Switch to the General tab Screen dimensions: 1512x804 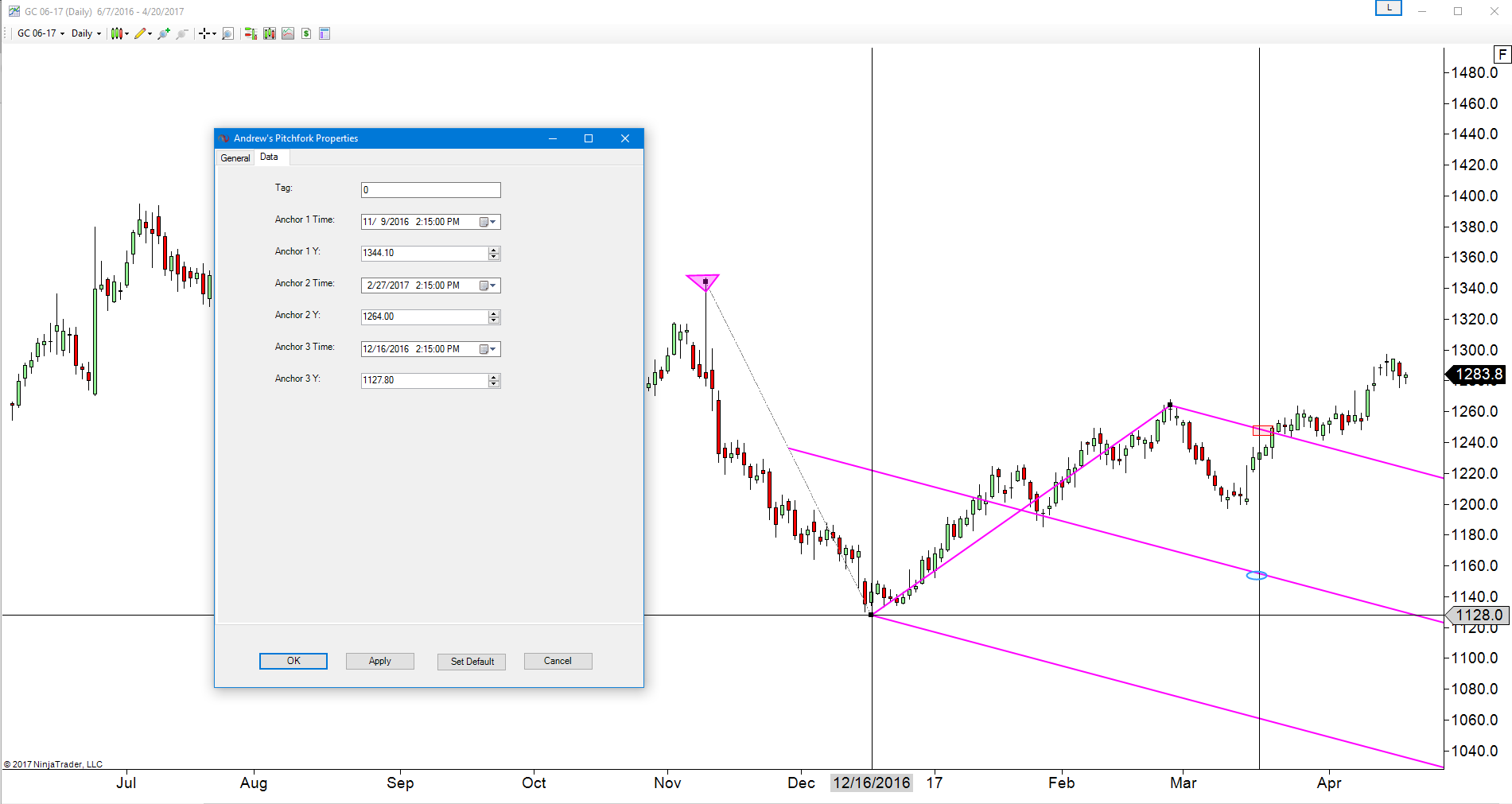point(235,158)
